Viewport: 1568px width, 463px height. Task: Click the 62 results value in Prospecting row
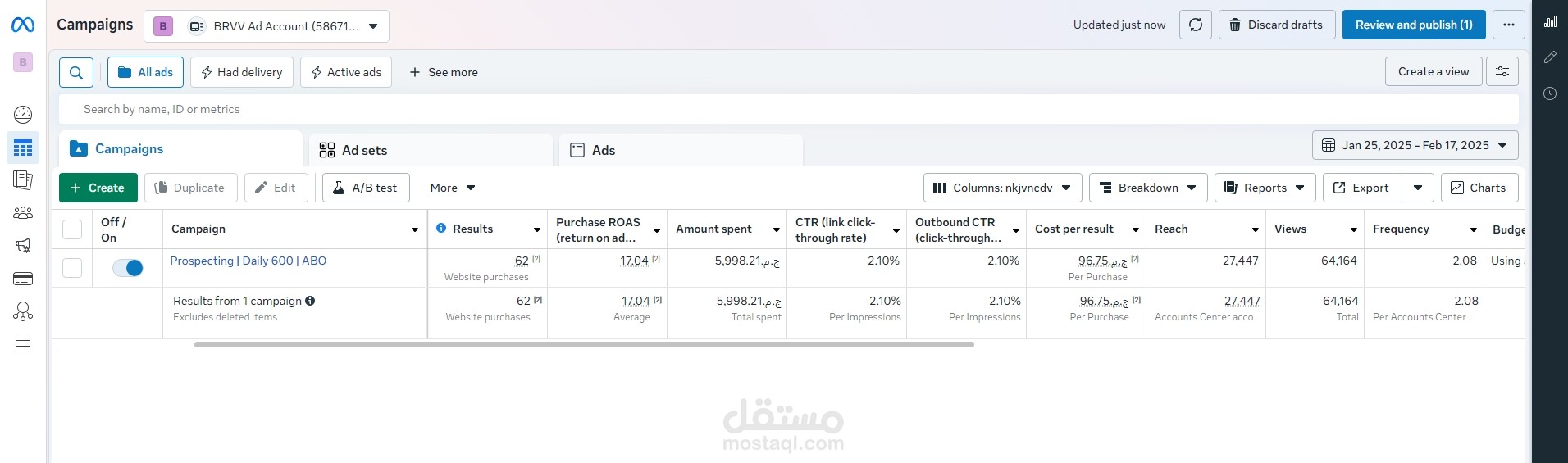522,261
